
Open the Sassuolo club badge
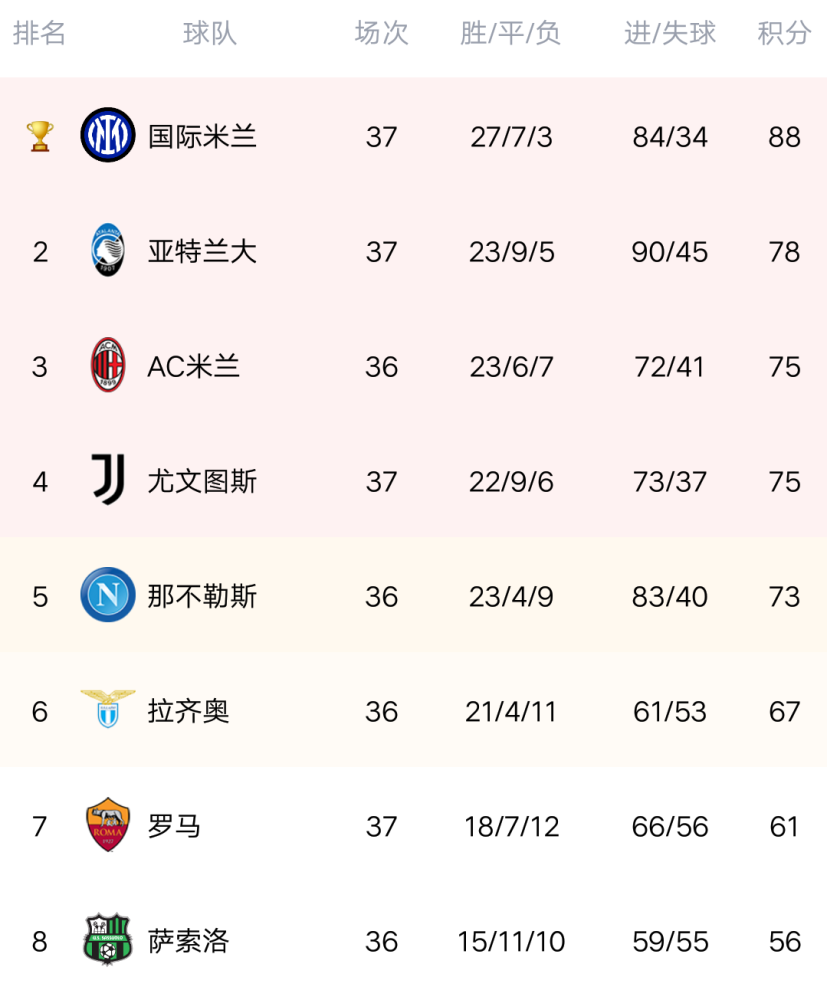tap(108, 939)
